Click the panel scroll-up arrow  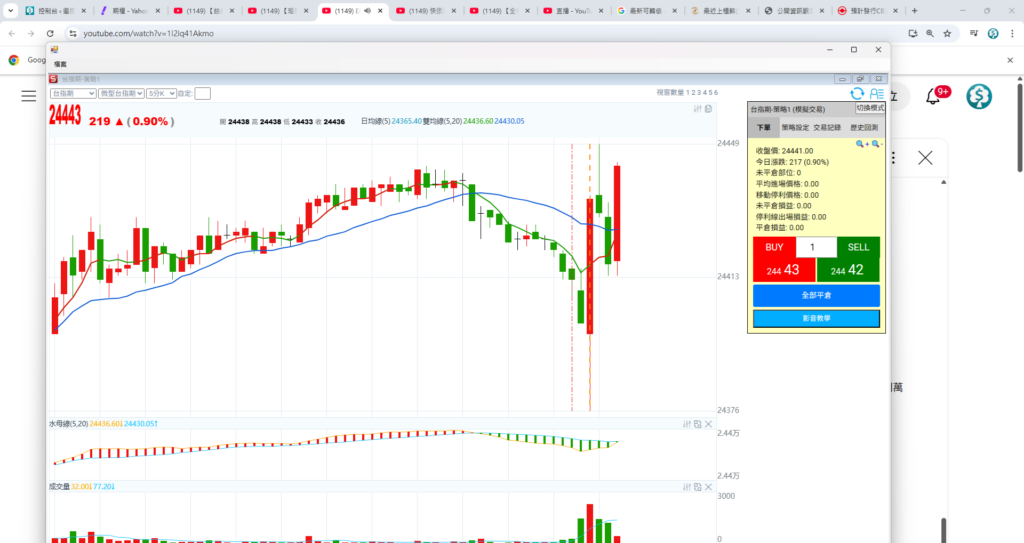pyautogui.click(x=943, y=182)
